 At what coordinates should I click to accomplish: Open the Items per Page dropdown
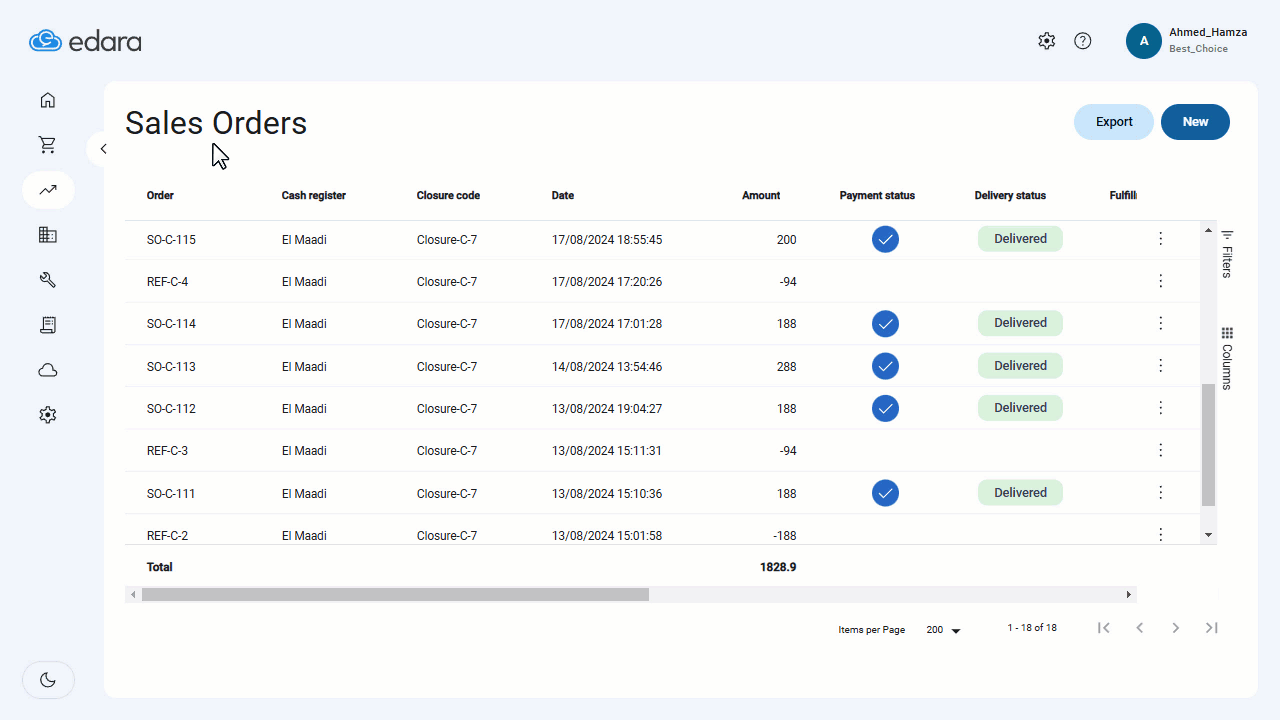click(x=943, y=630)
